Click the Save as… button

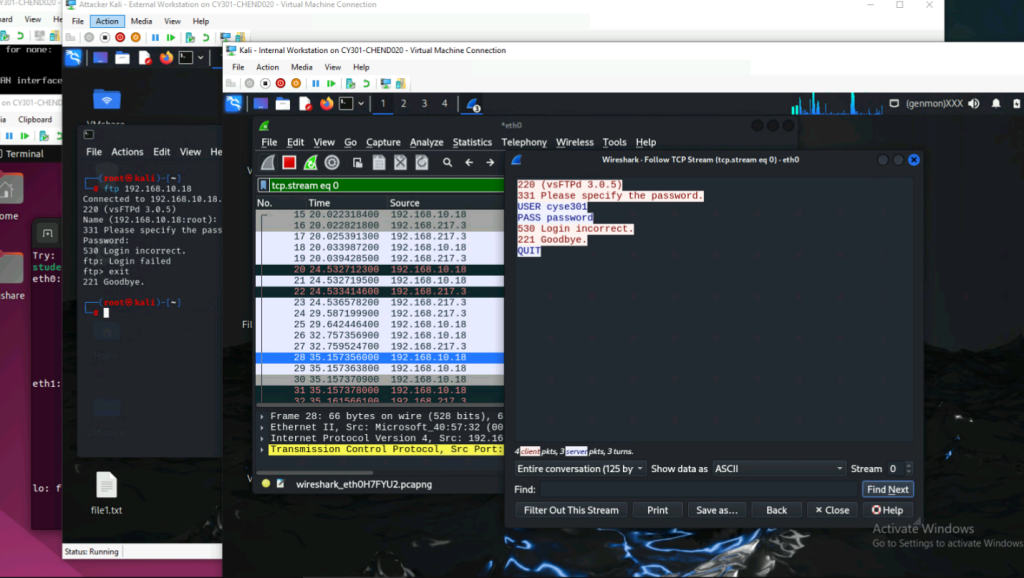716,510
